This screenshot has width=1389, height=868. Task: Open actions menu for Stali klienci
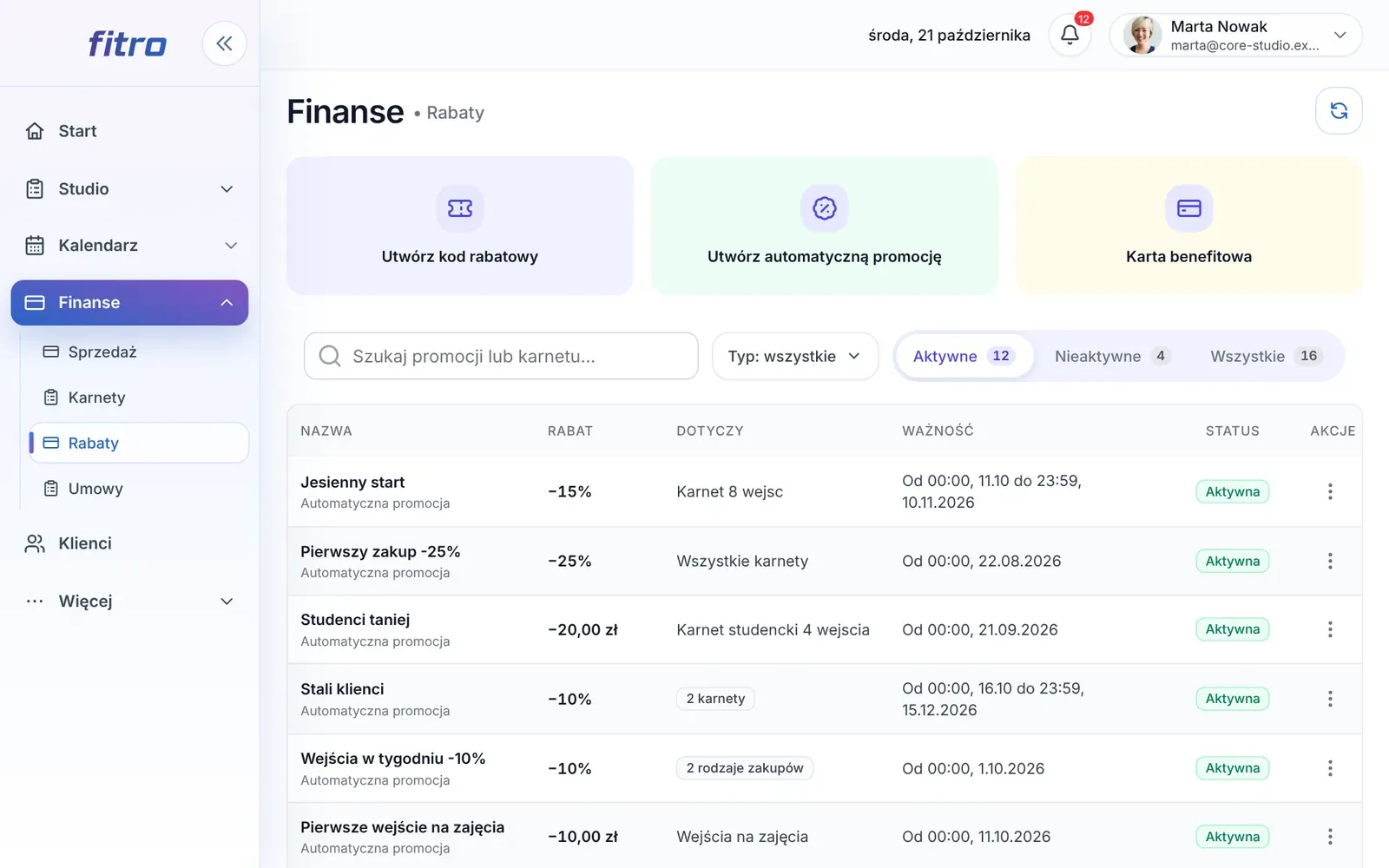pos(1330,699)
